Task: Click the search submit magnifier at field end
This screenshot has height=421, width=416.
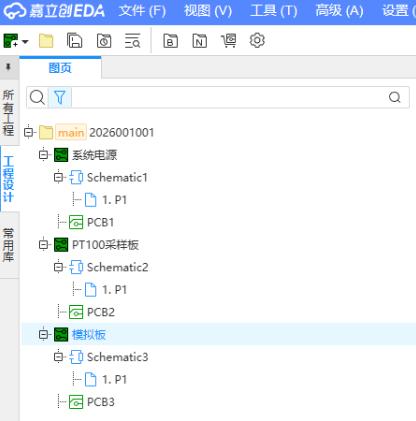Action: click(x=395, y=97)
